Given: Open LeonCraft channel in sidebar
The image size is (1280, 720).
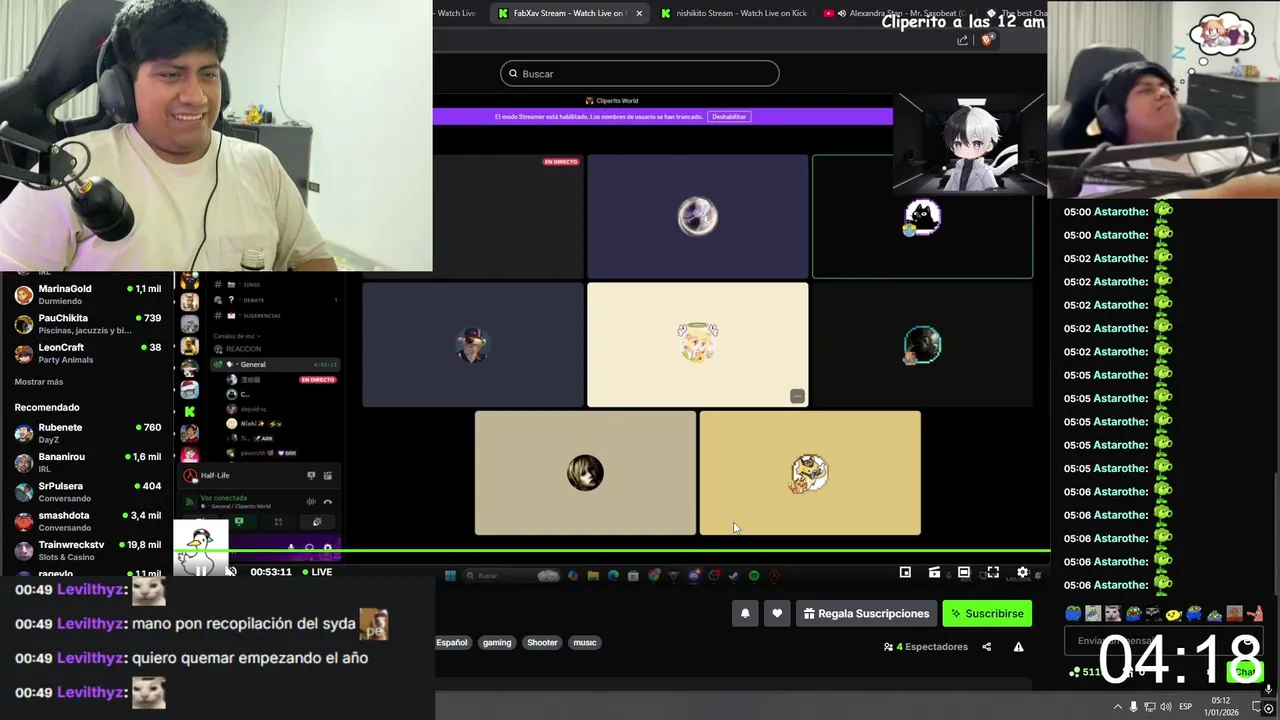Looking at the screenshot, I should [87, 353].
